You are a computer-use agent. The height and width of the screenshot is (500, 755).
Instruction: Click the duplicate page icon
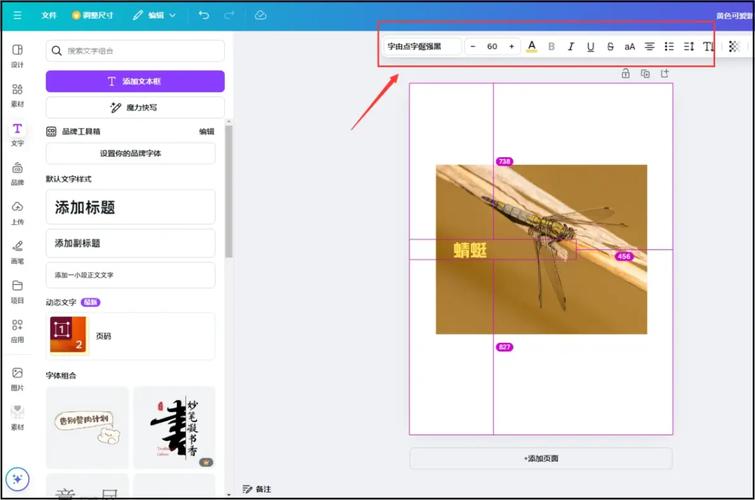(645, 73)
